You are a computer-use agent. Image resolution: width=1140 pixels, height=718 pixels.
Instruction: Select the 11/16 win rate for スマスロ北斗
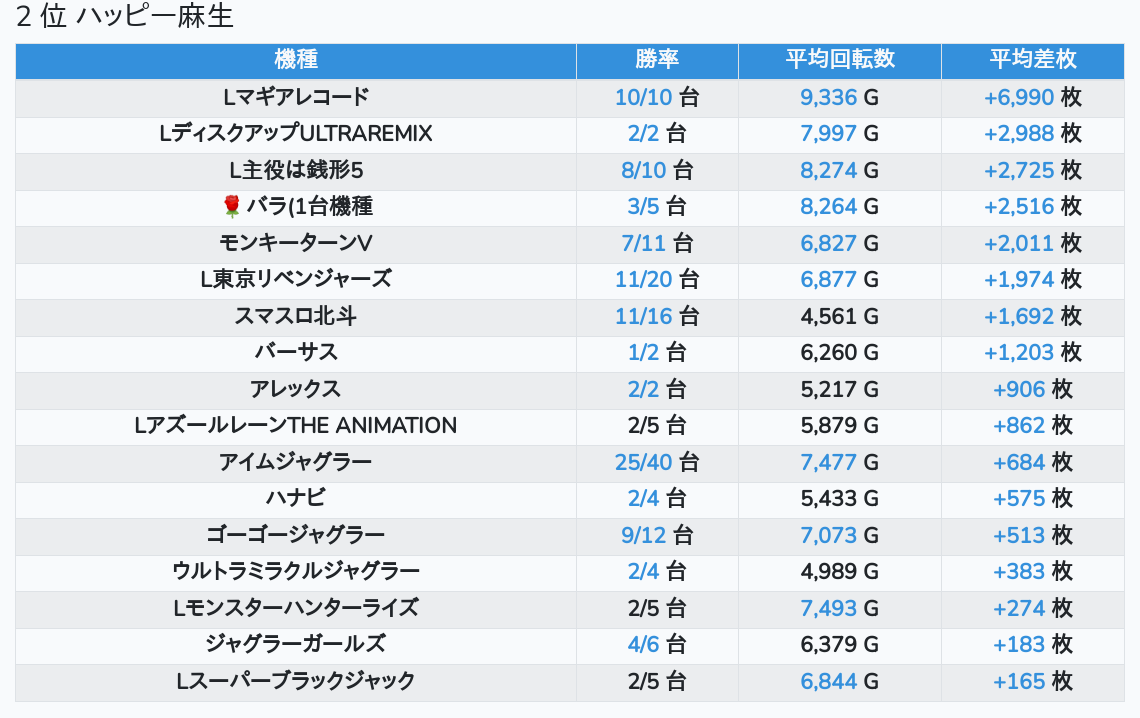pos(644,316)
